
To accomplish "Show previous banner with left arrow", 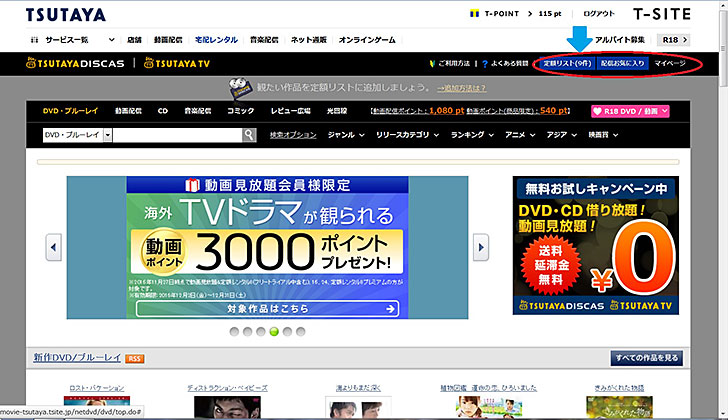I will point(53,247).
